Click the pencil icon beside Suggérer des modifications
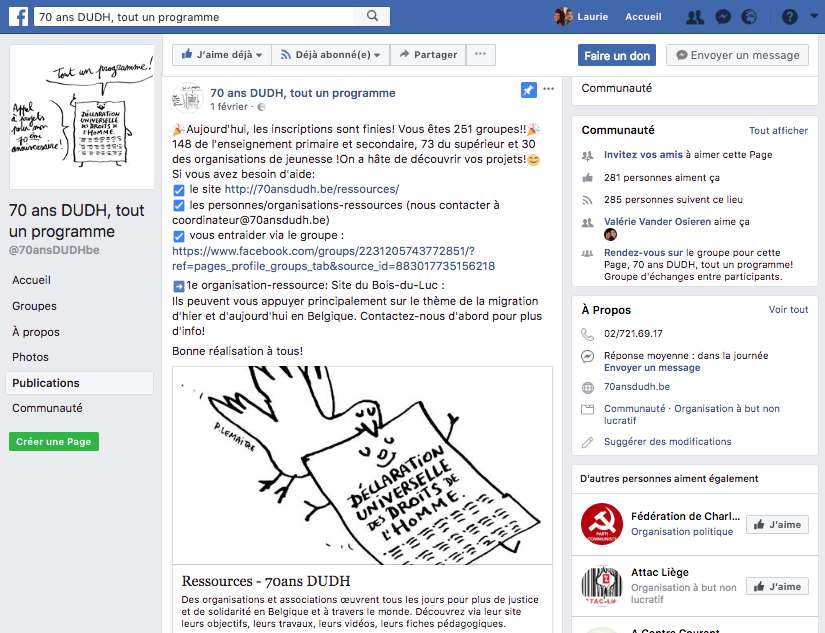Screen dimensions: 825x633 [x=587, y=442]
